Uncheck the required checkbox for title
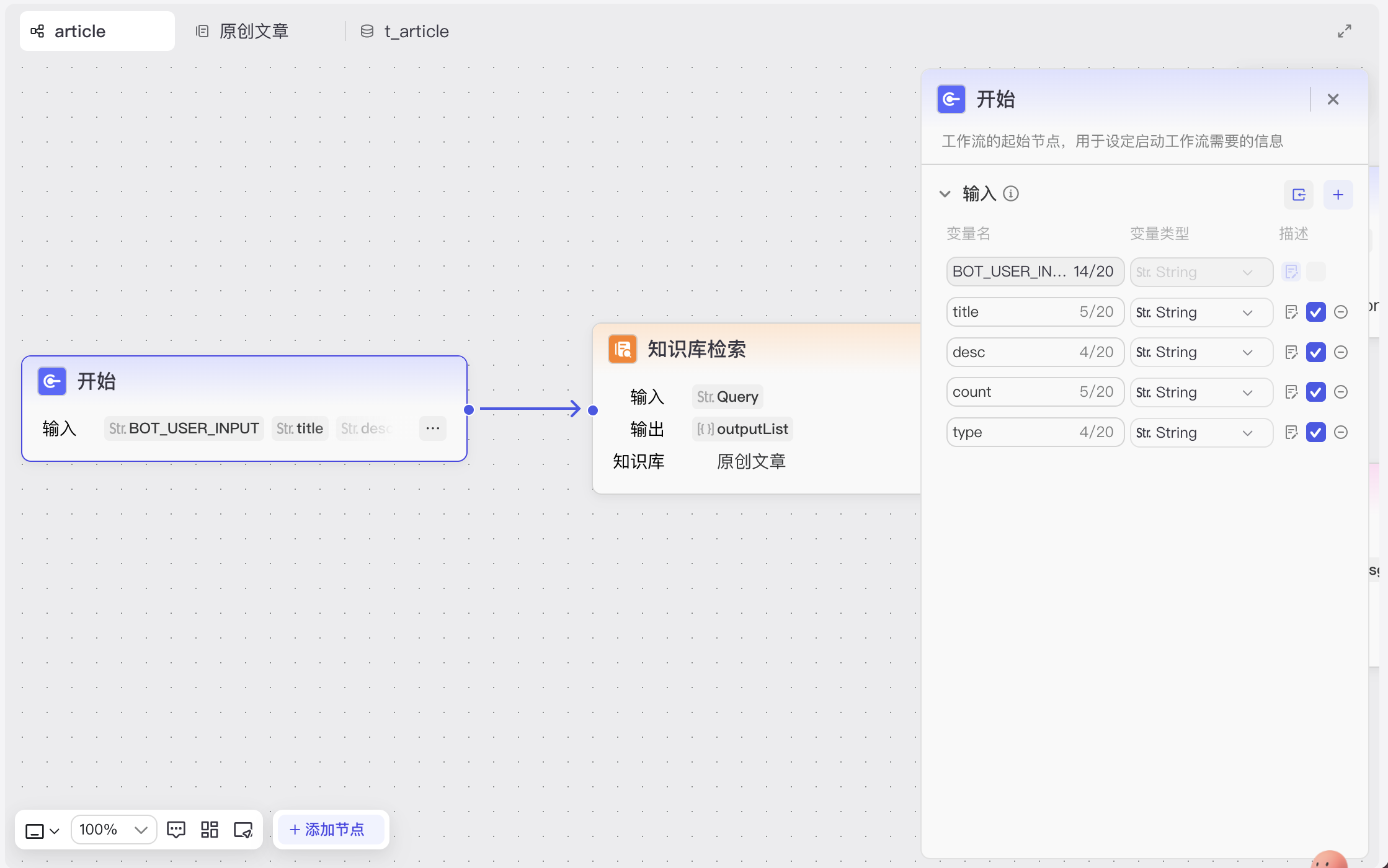 click(1315, 312)
